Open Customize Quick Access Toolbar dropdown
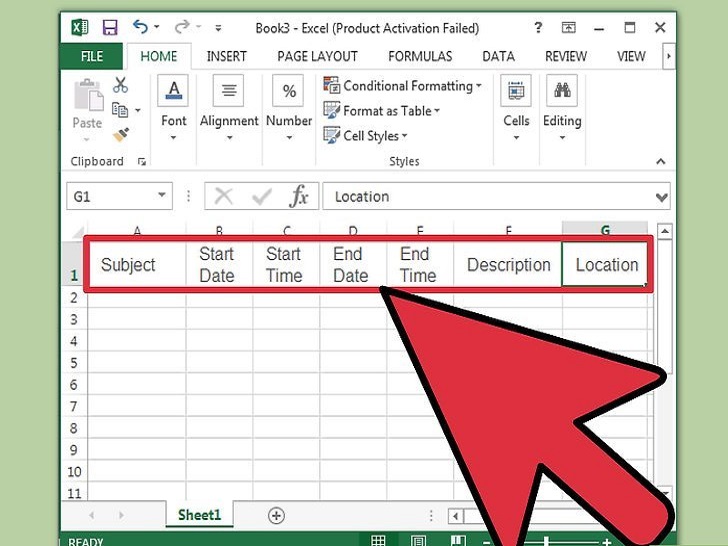This screenshot has width=728, height=546. click(218, 28)
